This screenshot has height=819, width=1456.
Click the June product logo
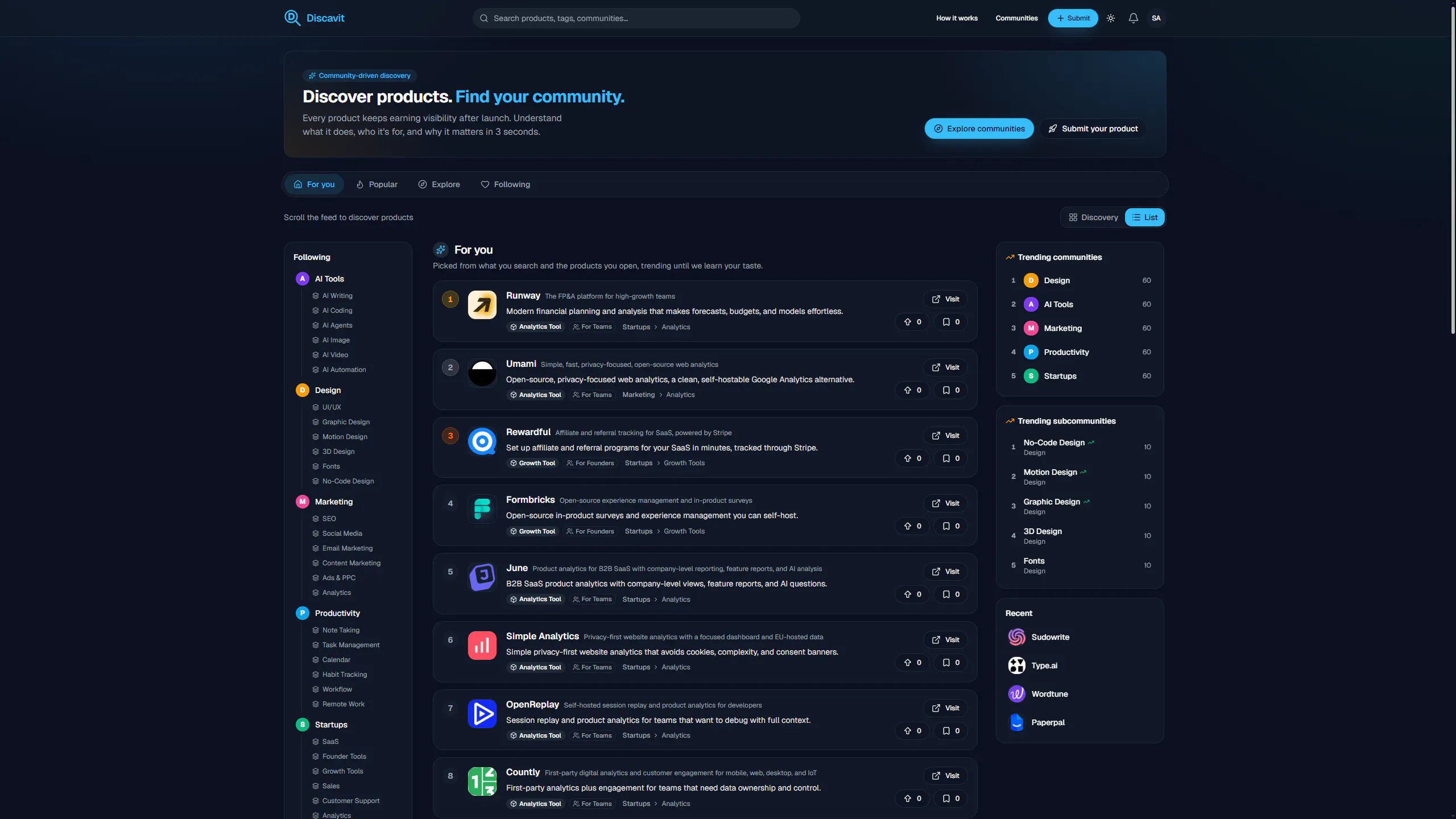[482, 577]
